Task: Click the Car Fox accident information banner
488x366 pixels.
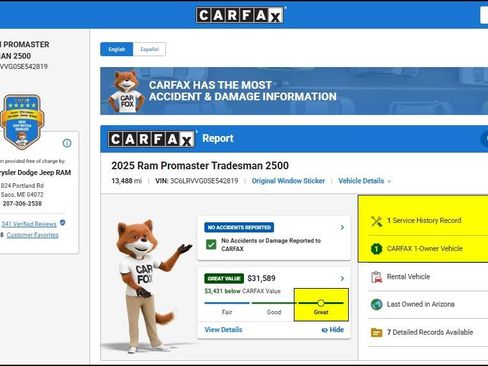Action: (294, 91)
